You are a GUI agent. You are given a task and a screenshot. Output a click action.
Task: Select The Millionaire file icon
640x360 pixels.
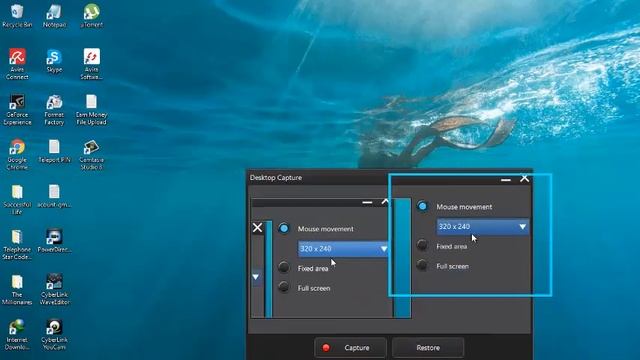pyautogui.click(x=17, y=289)
